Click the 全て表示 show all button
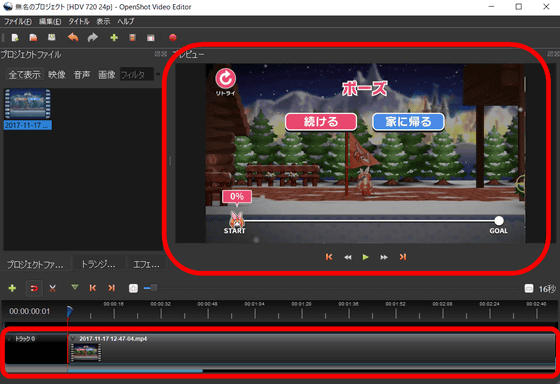 click(x=25, y=75)
